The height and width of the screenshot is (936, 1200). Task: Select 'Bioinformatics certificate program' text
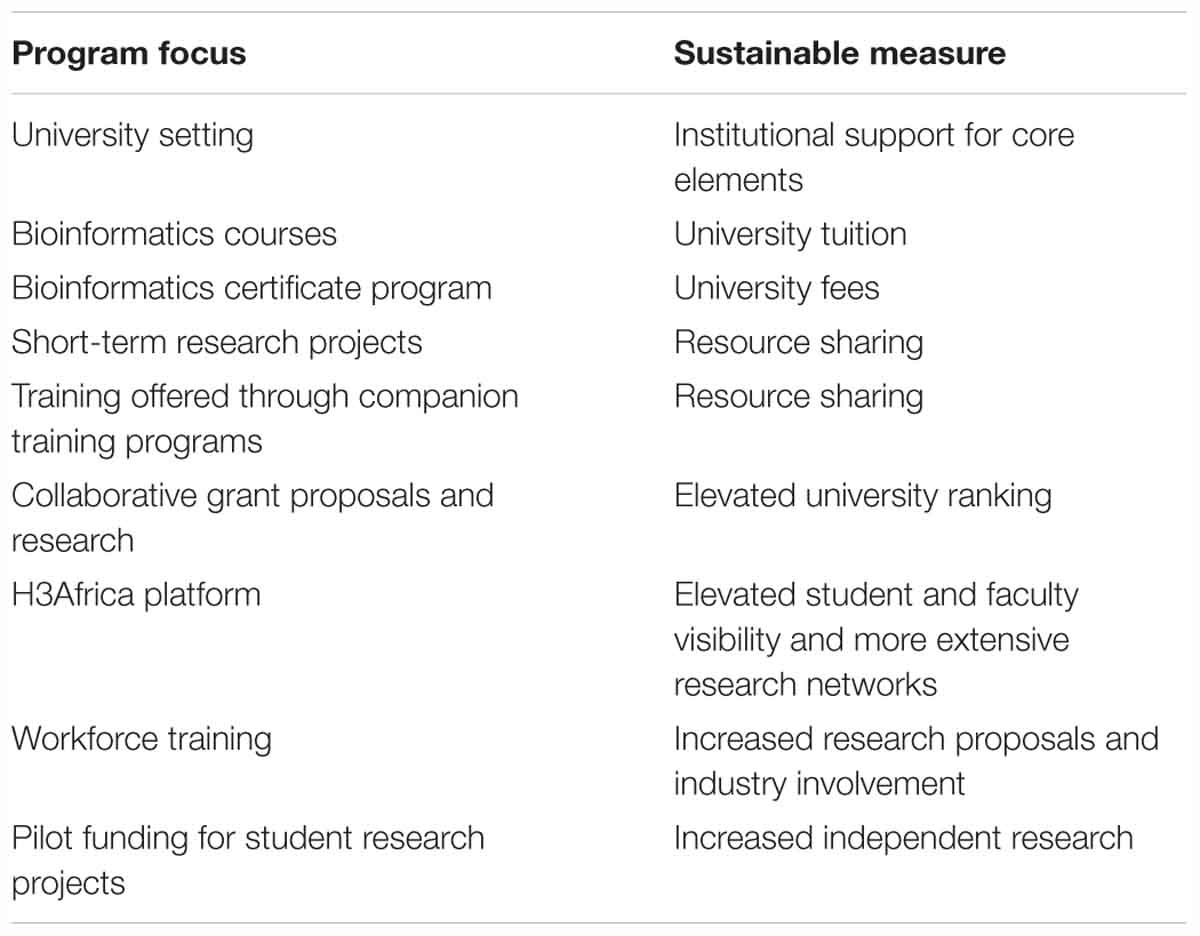(x=251, y=288)
